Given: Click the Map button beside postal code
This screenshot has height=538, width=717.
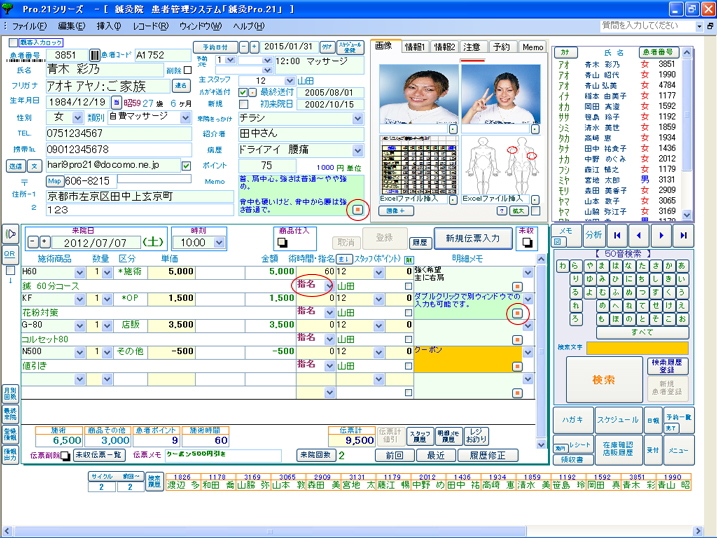Looking at the screenshot, I should pos(54,181).
